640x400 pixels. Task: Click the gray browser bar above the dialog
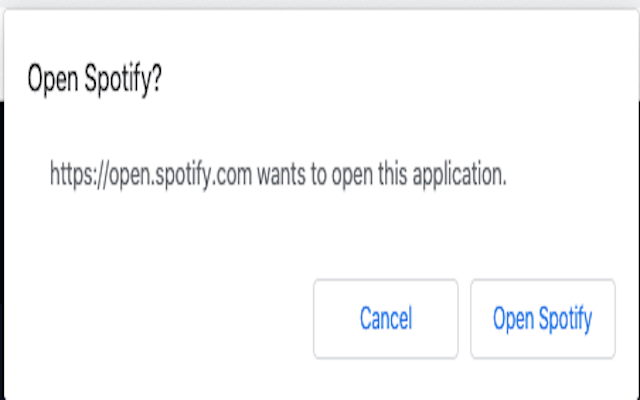click(320, 4)
